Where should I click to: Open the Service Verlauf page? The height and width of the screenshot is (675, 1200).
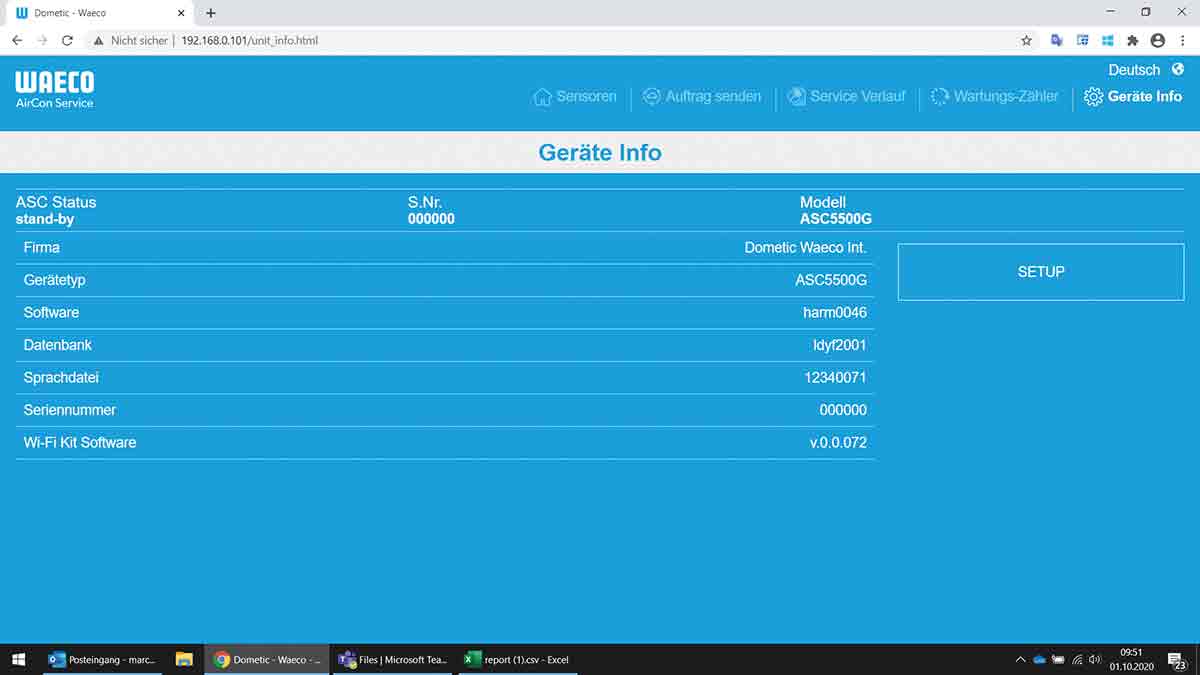(x=846, y=97)
